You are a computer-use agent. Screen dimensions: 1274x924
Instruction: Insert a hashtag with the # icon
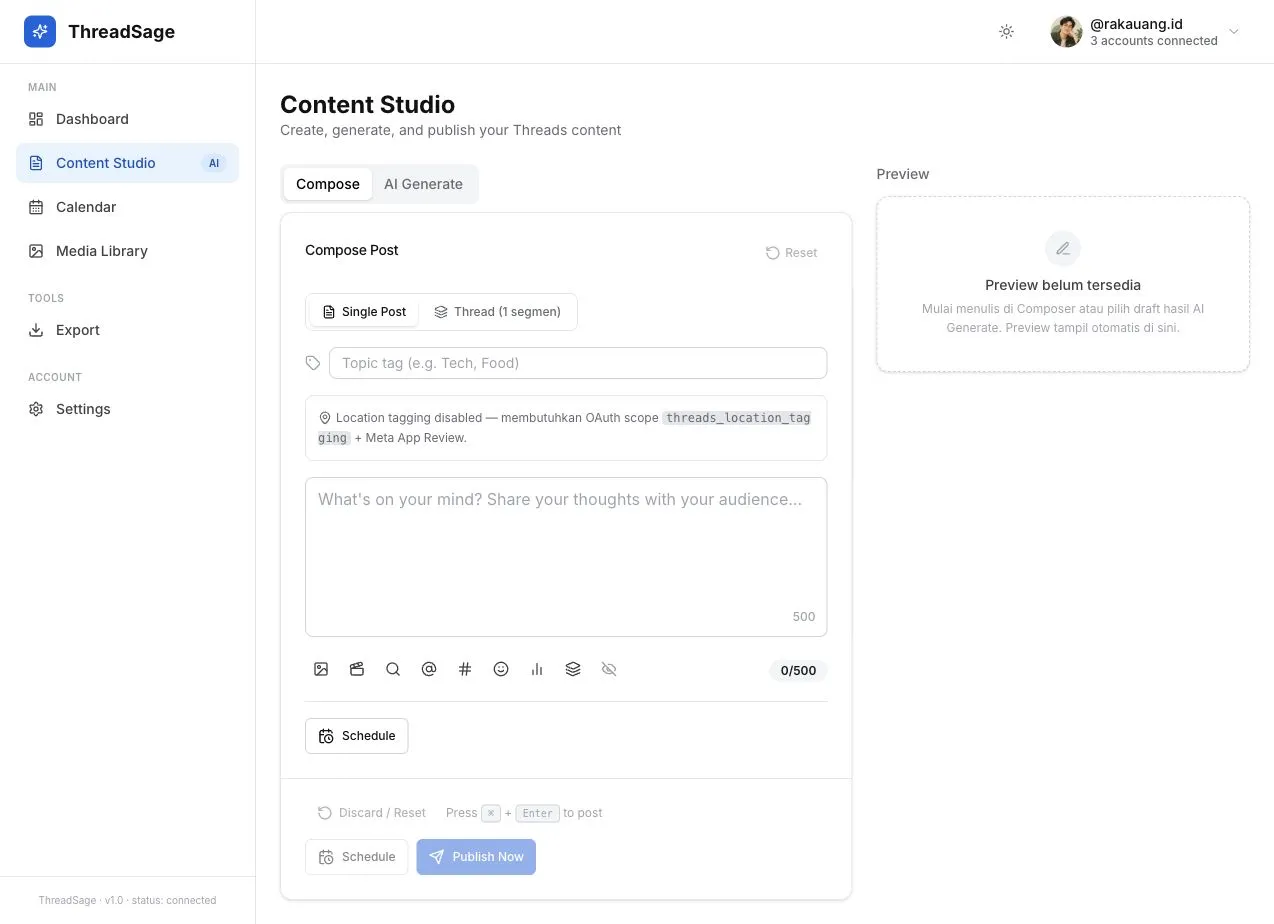click(465, 669)
